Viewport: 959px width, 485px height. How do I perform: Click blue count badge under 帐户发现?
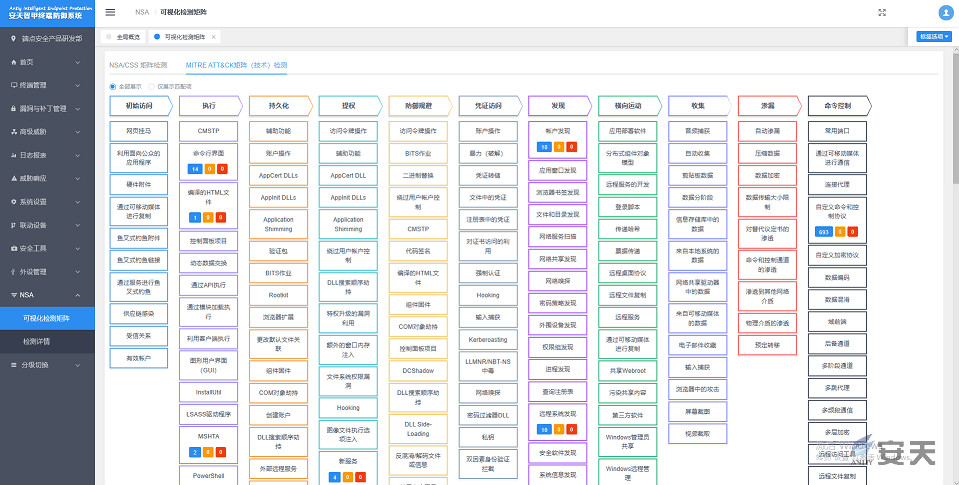click(x=543, y=147)
